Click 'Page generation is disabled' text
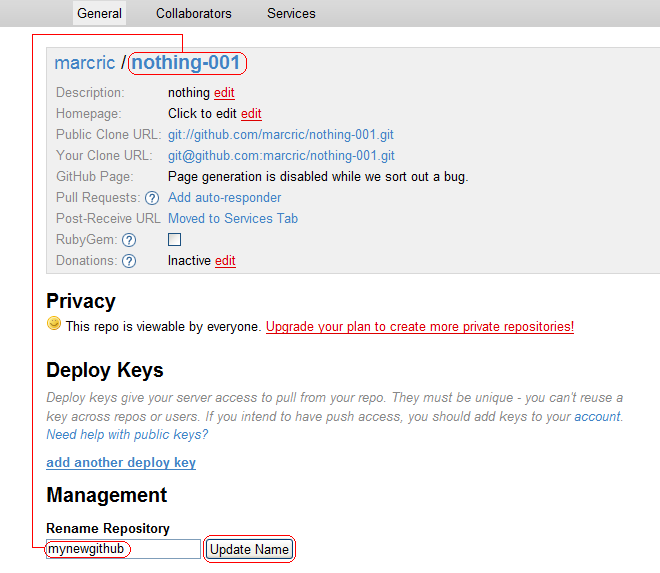This screenshot has width=660, height=573. point(318,177)
